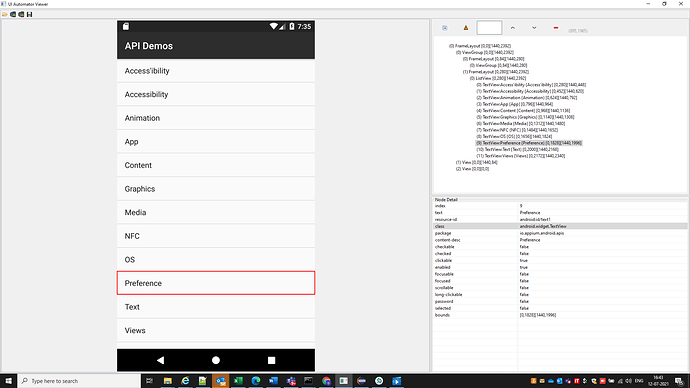Expand all nodes in the hierarchy tree
This screenshot has width=690, height=388.
point(445,28)
